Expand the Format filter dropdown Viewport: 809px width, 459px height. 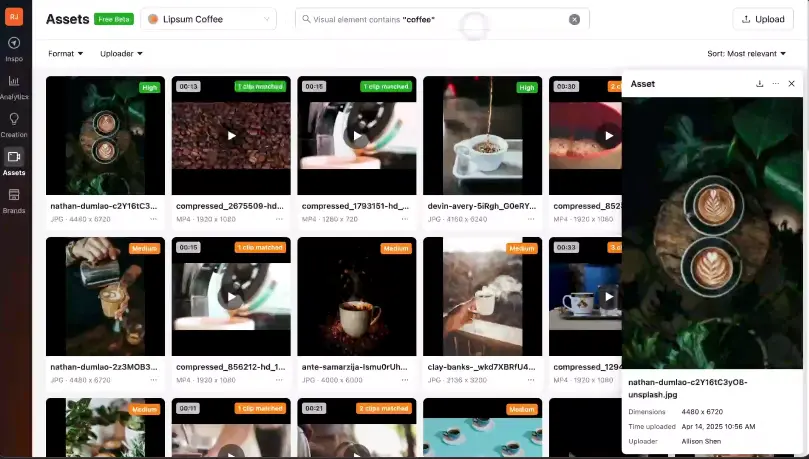(x=65, y=54)
